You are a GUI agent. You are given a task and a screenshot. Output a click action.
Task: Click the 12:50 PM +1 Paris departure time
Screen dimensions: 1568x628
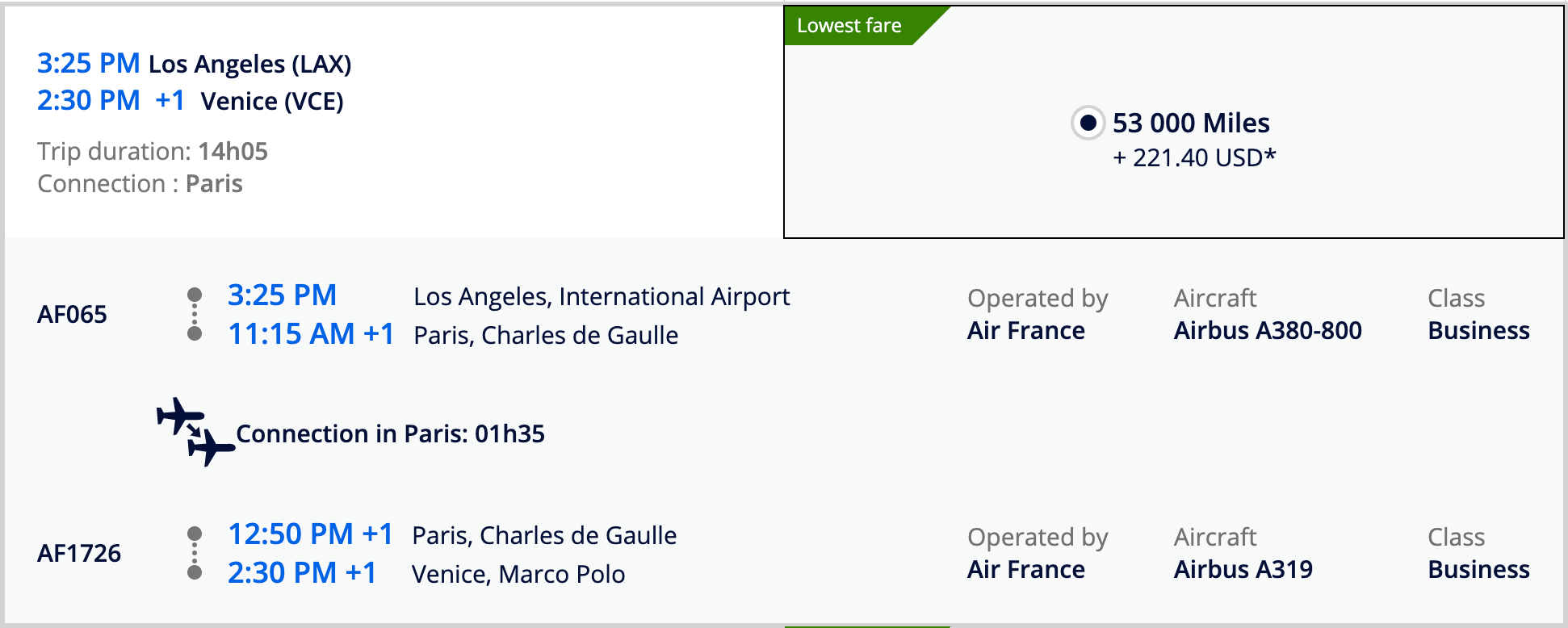(x=311, y=534)
